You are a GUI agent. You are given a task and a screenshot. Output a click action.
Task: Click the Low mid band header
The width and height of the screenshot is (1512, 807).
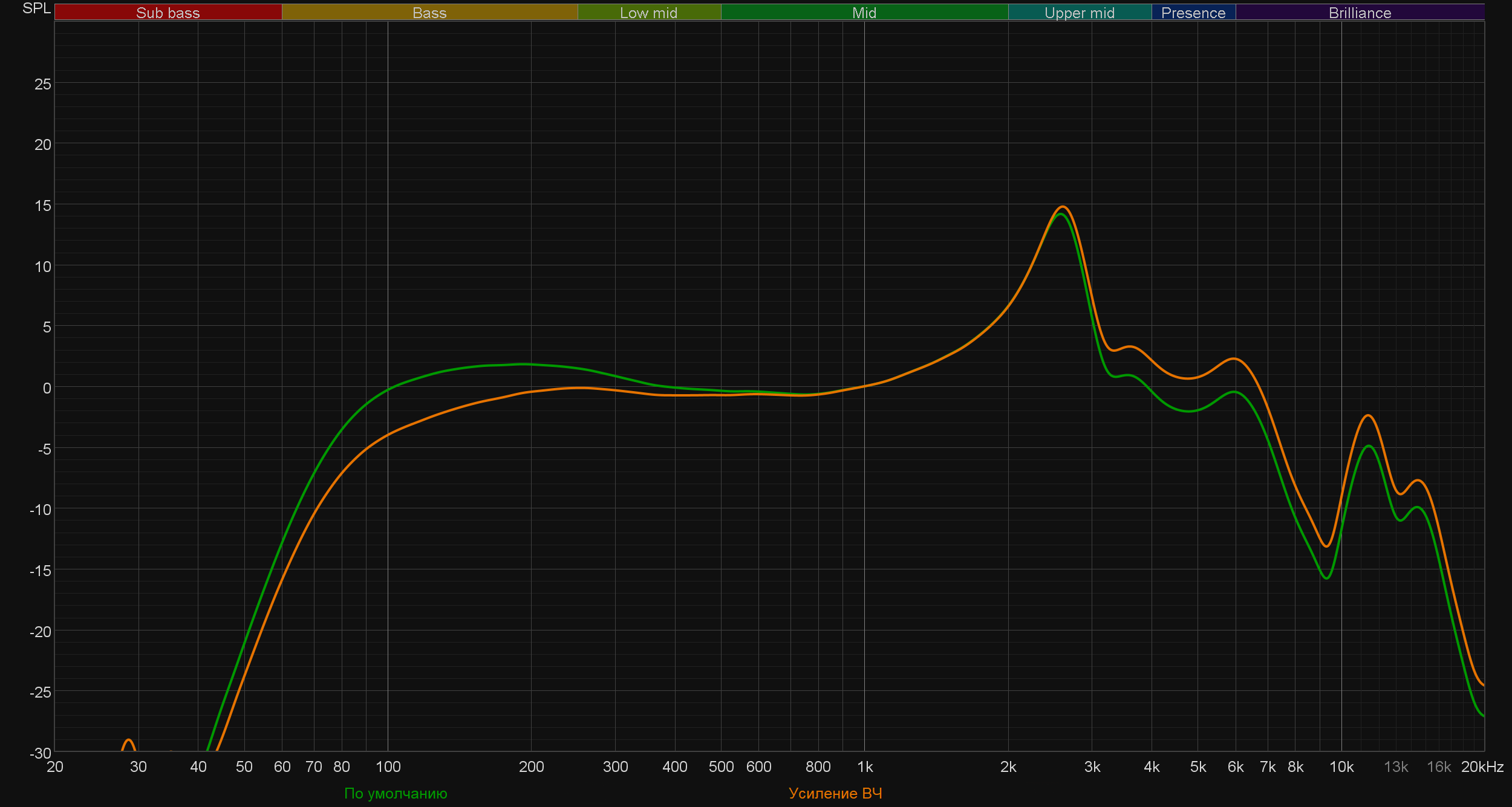tap(648, 13)
